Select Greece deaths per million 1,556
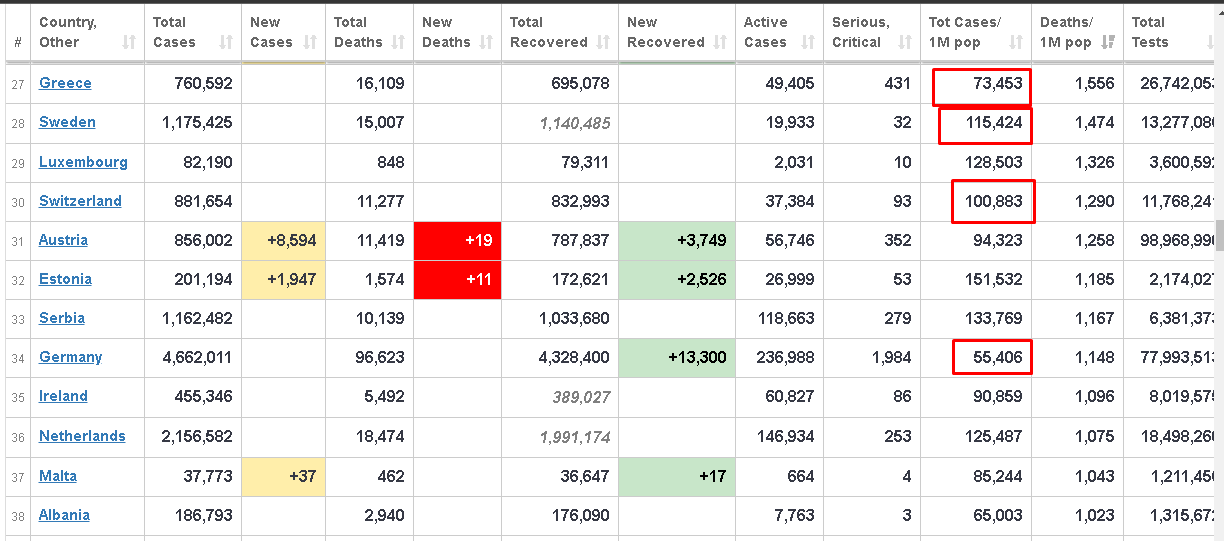Screen dimensions: 1224x541 point(1094,83)
